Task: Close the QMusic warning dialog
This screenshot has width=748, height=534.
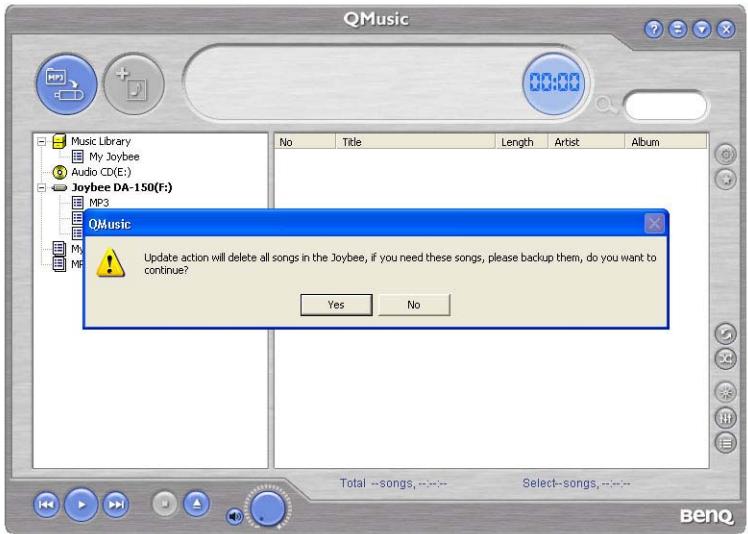Action: click(x=654, y=223)
